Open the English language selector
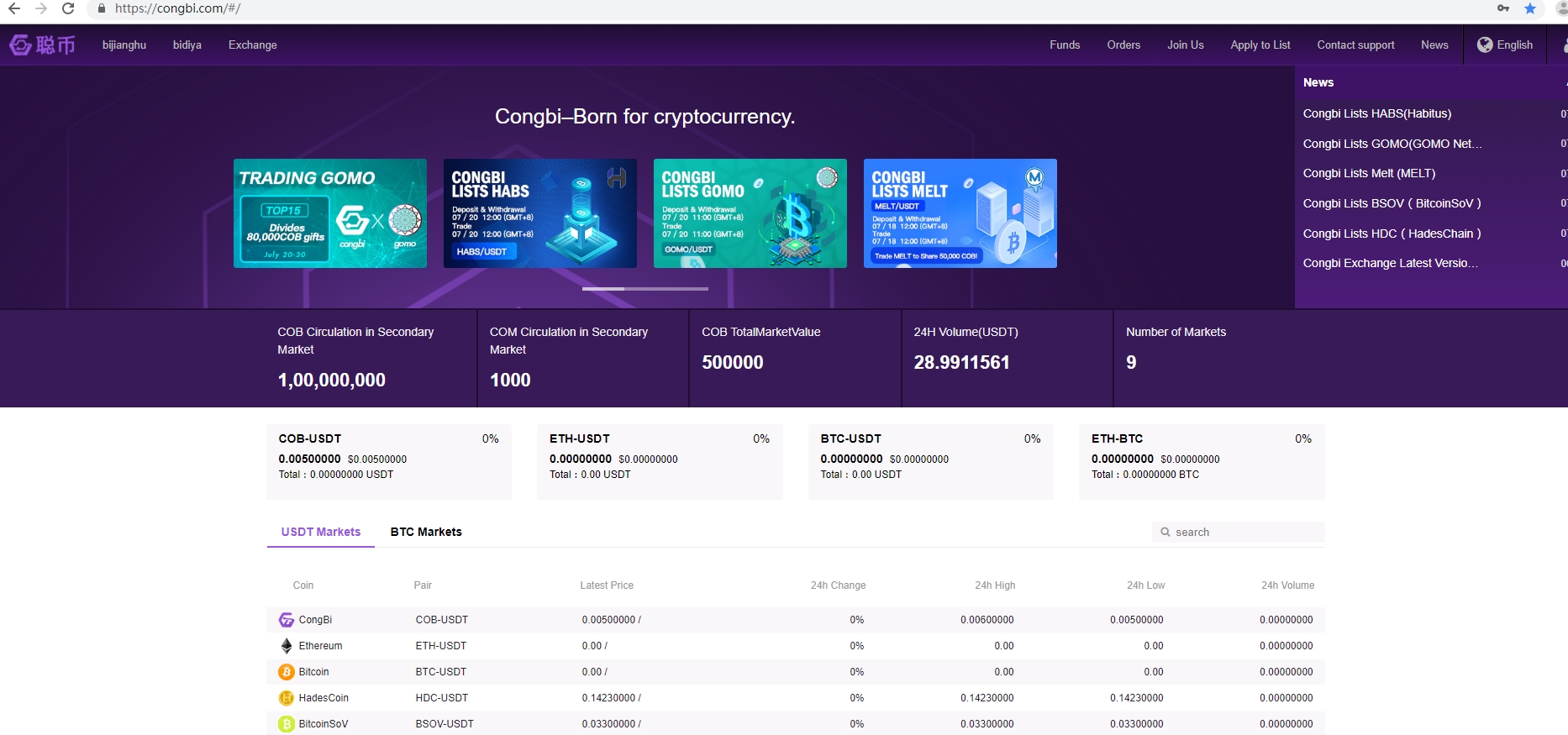 pos(1505,45)
